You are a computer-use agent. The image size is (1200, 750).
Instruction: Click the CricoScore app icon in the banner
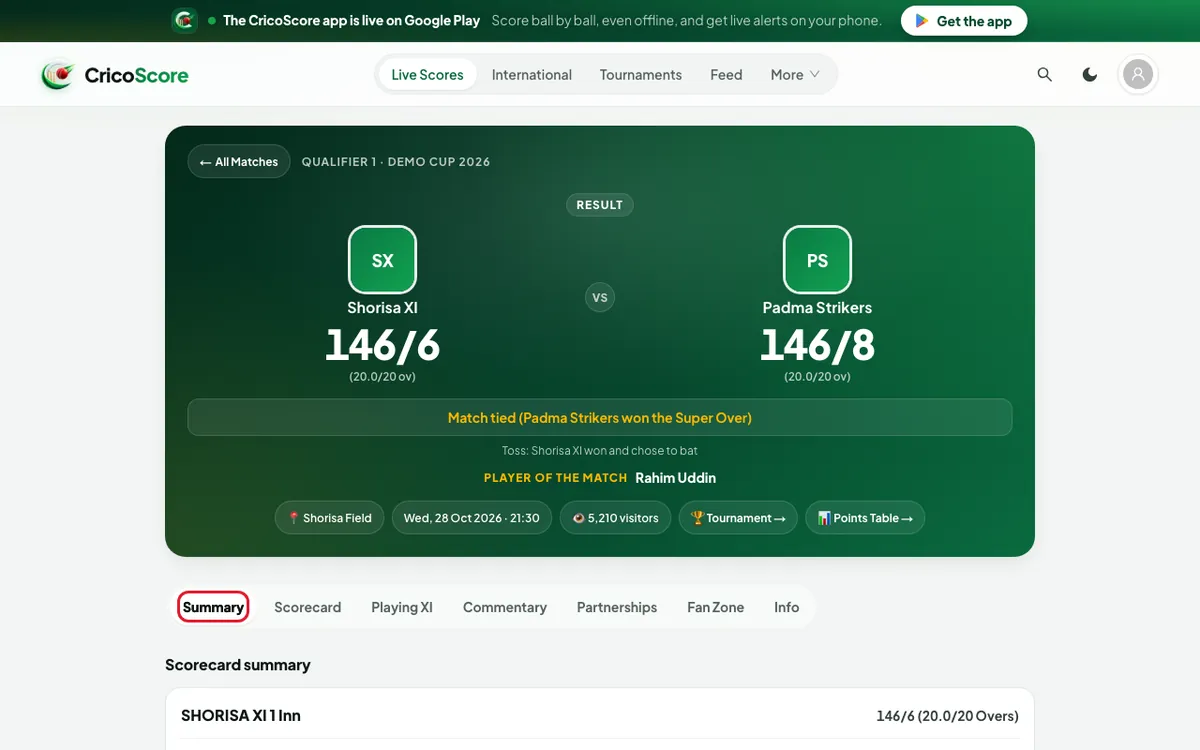(x=185, y=20)
